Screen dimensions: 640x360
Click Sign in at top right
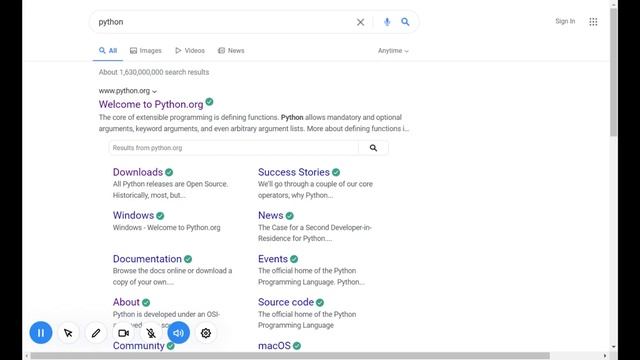point(565,21)
